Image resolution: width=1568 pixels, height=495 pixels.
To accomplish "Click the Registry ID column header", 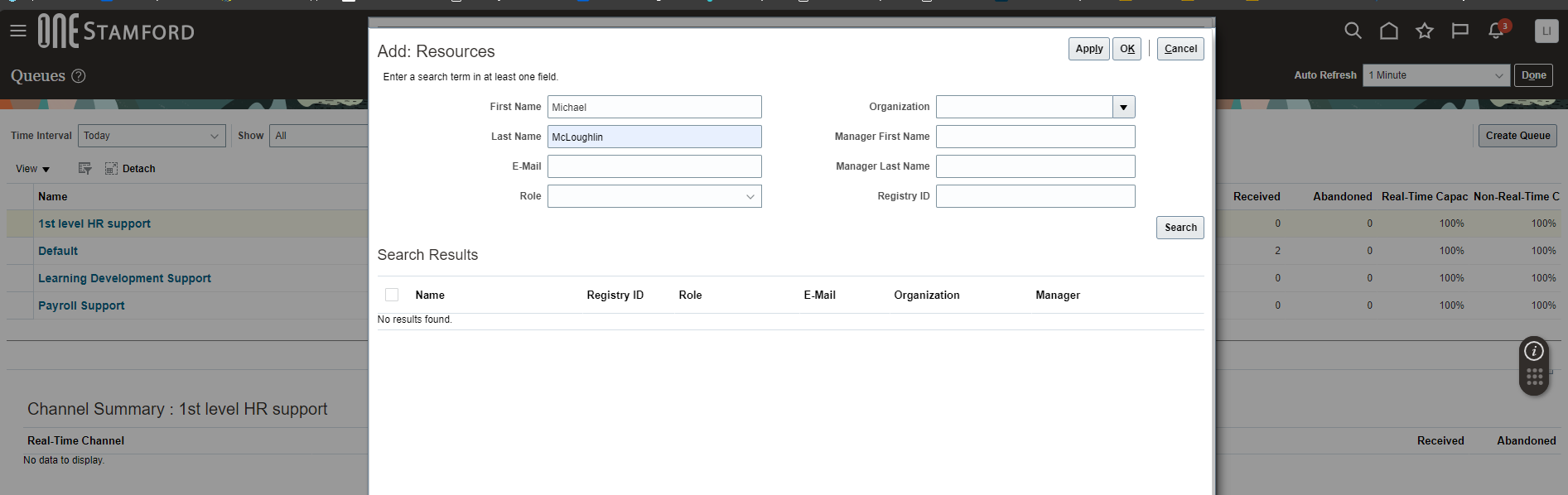I will (x=615, y=296).
